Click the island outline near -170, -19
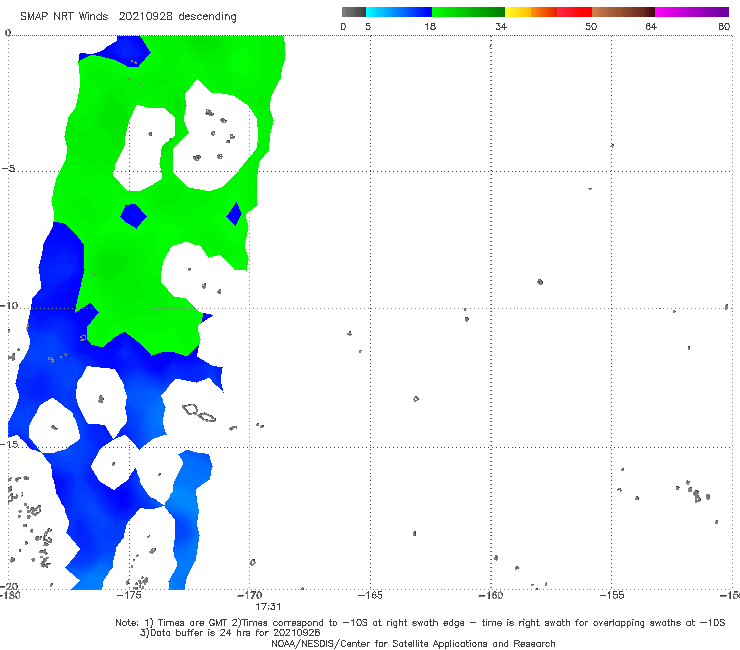 (252, 562)
